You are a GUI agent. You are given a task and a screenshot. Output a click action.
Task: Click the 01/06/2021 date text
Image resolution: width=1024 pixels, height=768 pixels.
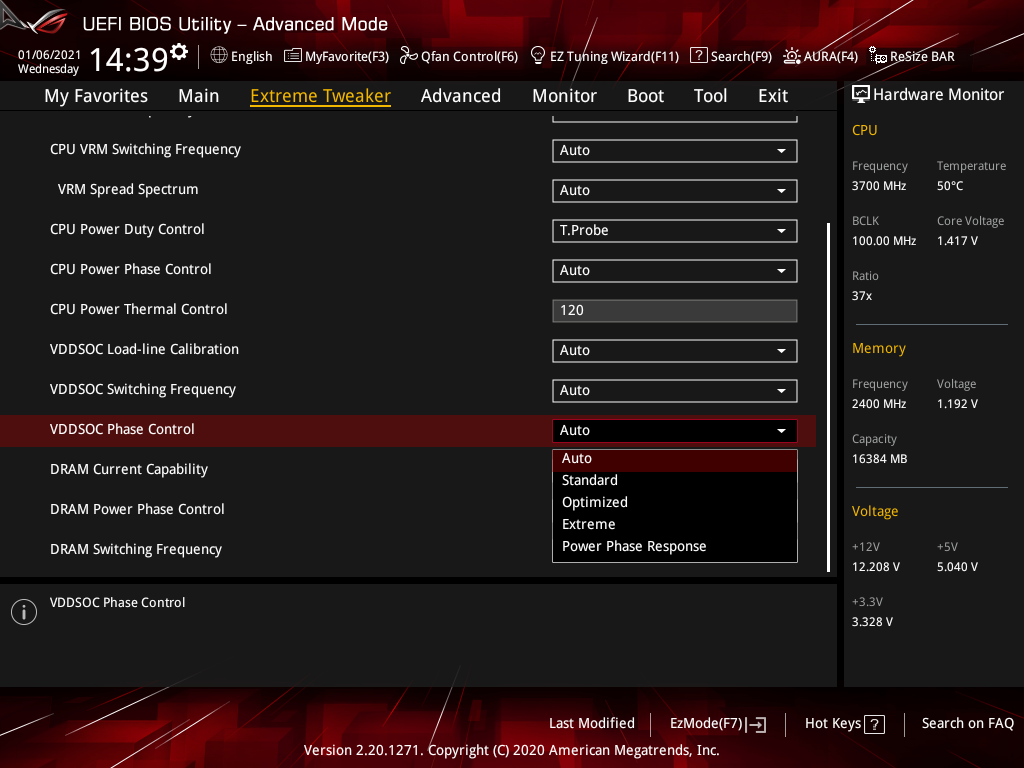point(49,55)
